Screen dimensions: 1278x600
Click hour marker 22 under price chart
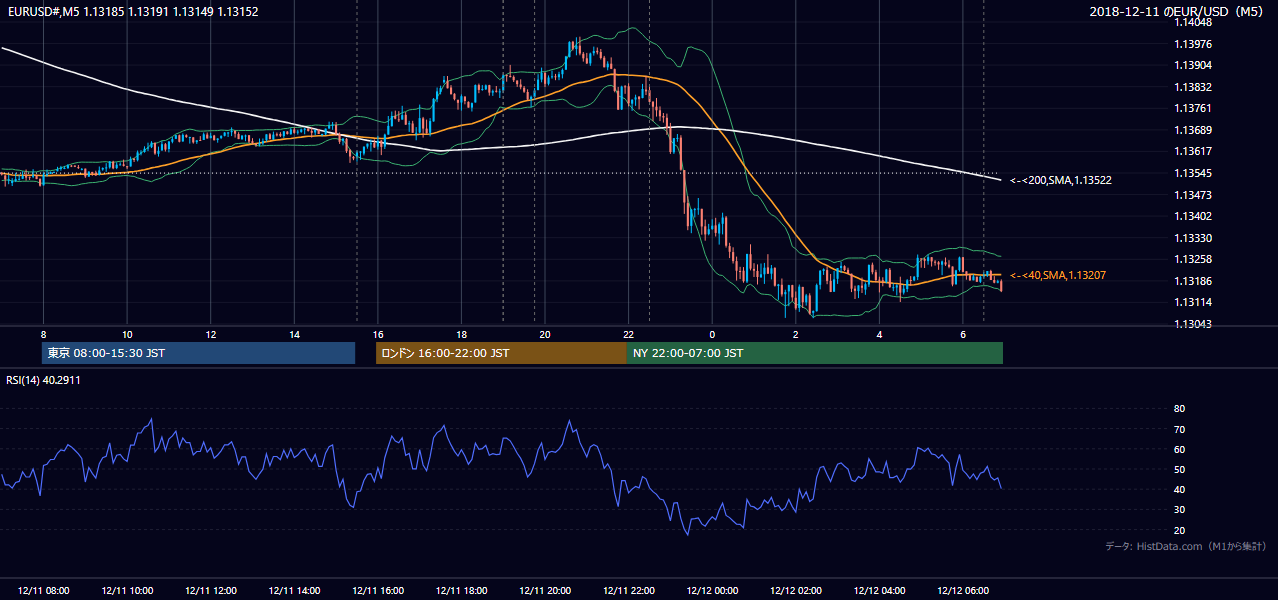point(628,334)
